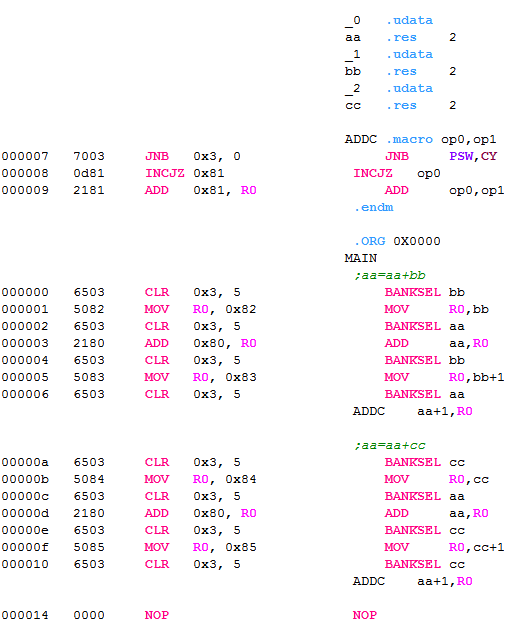This screenshot has width=529, height=628.
Task: Click the 0x82 operand
Action: coord(241,309)
